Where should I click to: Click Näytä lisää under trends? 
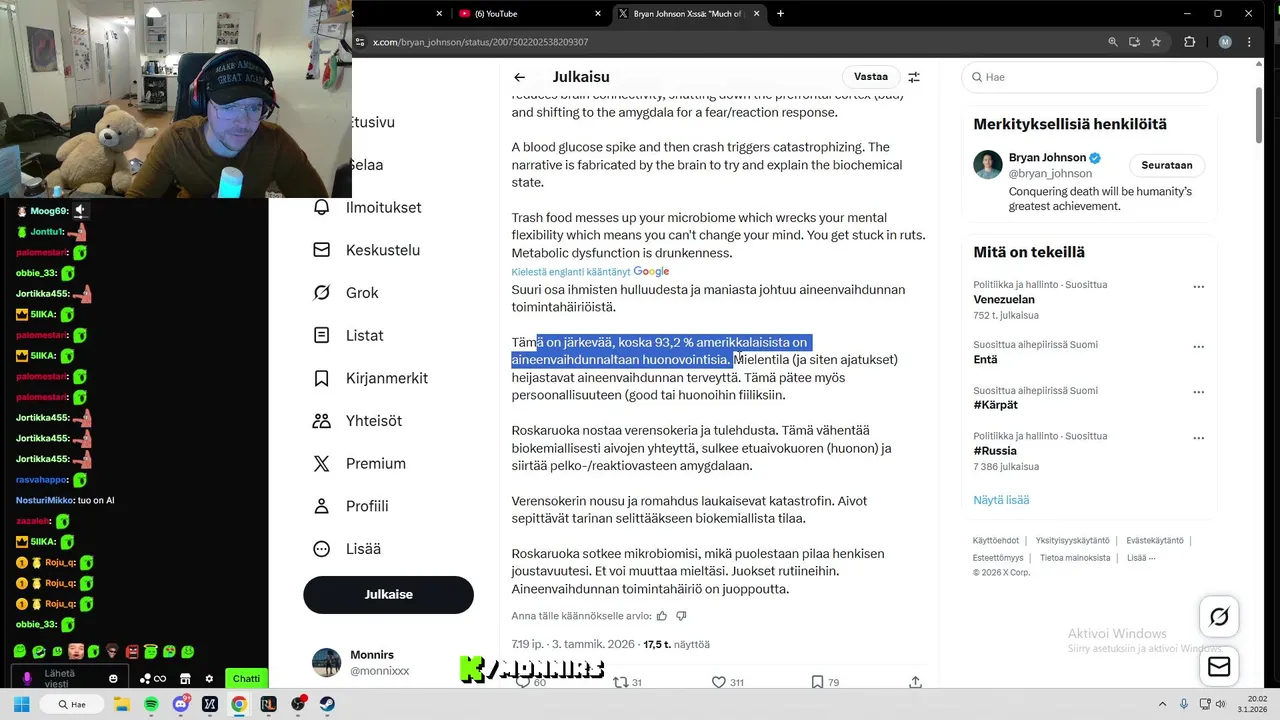(1001, 499)
